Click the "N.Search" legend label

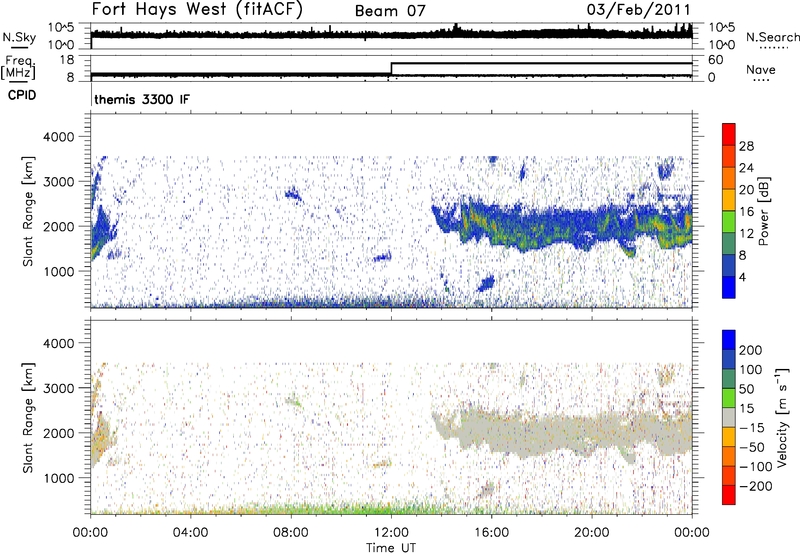[x=772, y=37]
